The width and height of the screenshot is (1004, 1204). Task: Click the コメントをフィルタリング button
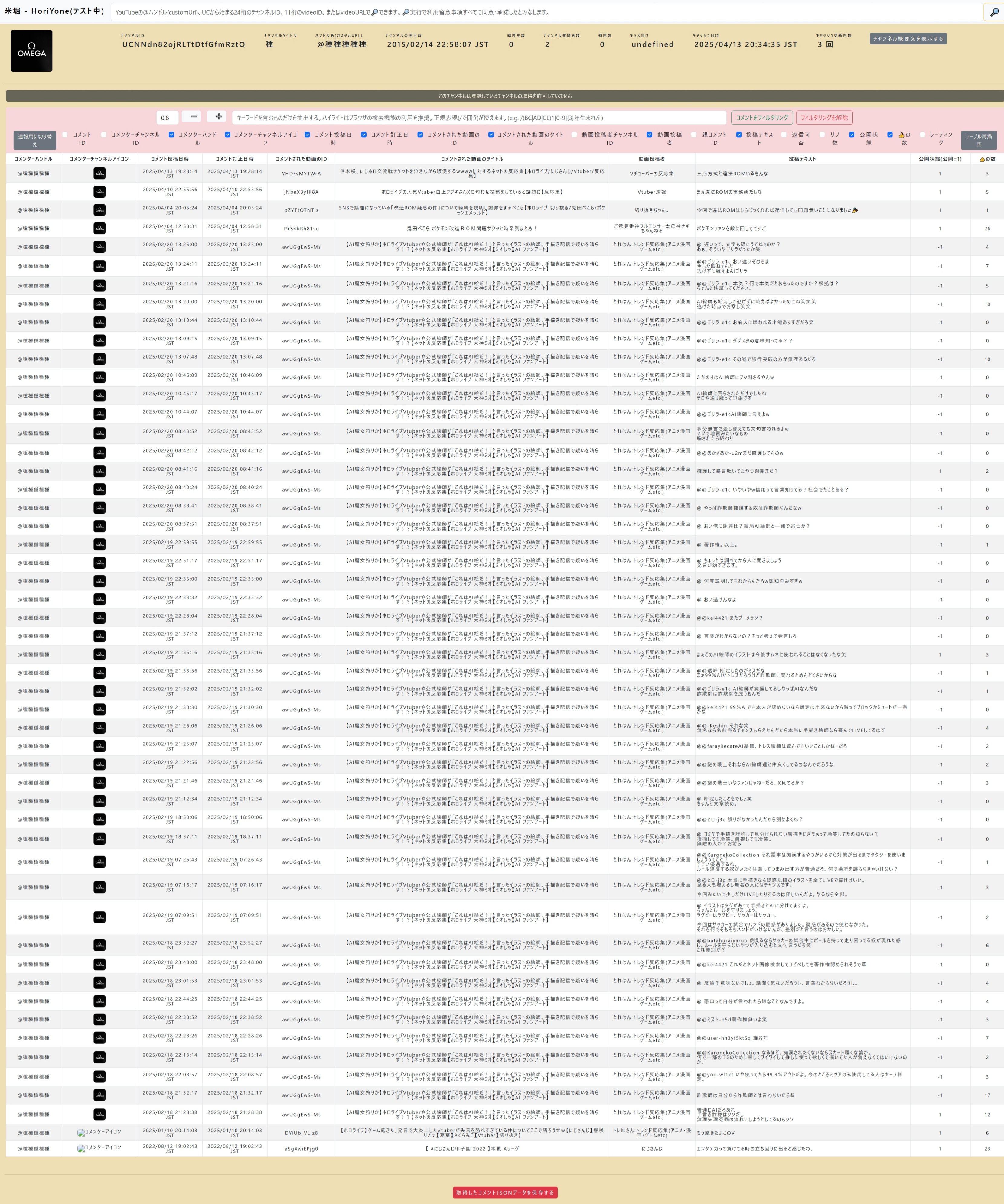click(762, 118)
